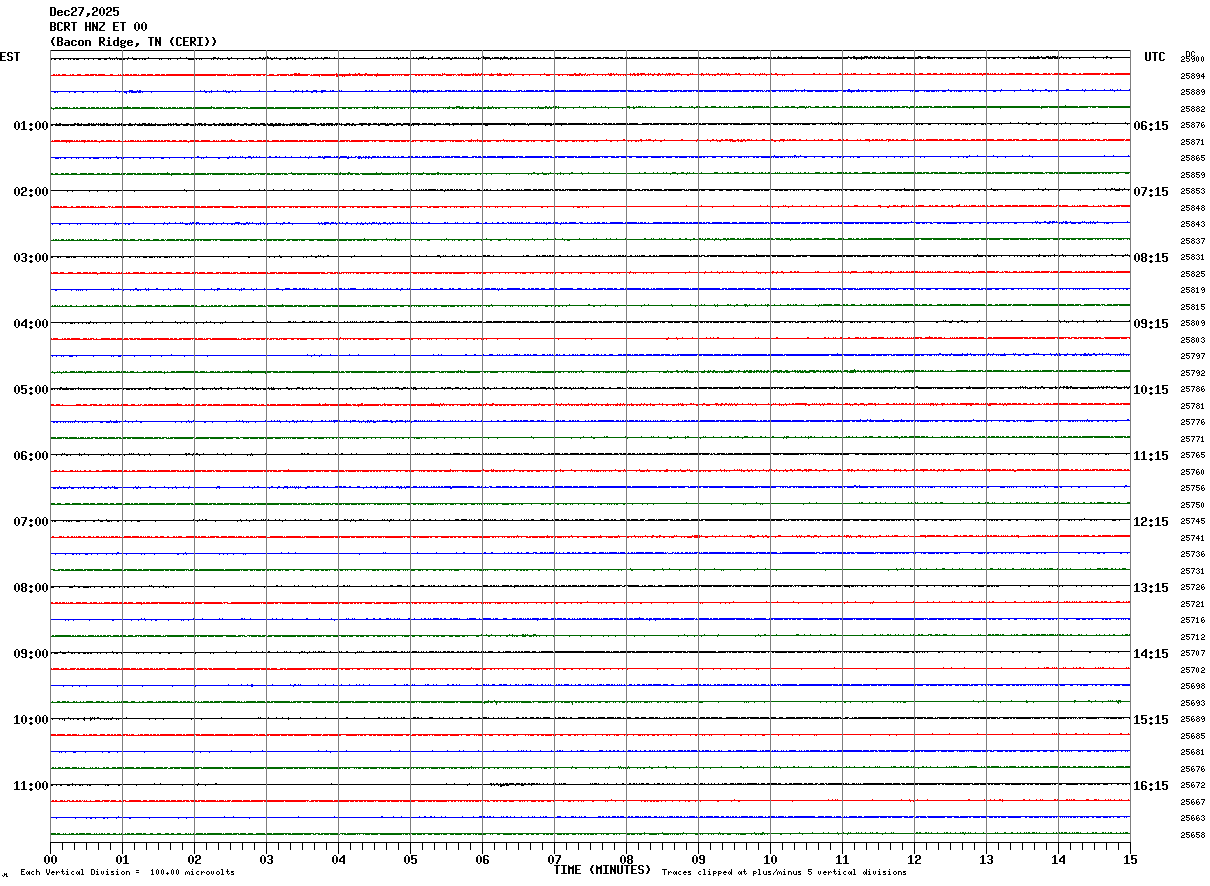Click "Each Vertical Division = 100.00 microvolts" note
This screenshot has width=1210, height=886.
127,873
